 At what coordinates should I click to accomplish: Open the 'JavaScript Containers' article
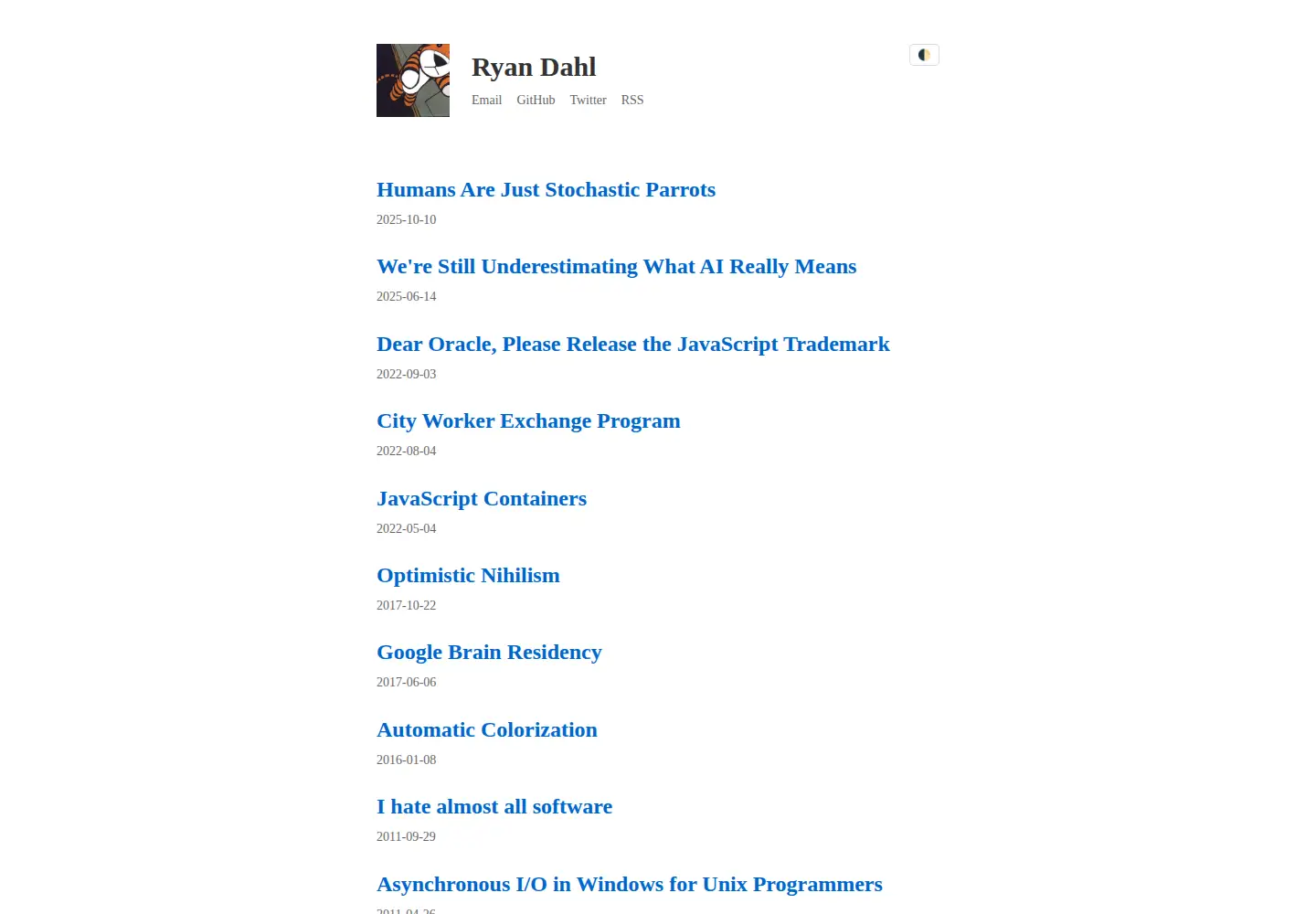pos(482,498)
